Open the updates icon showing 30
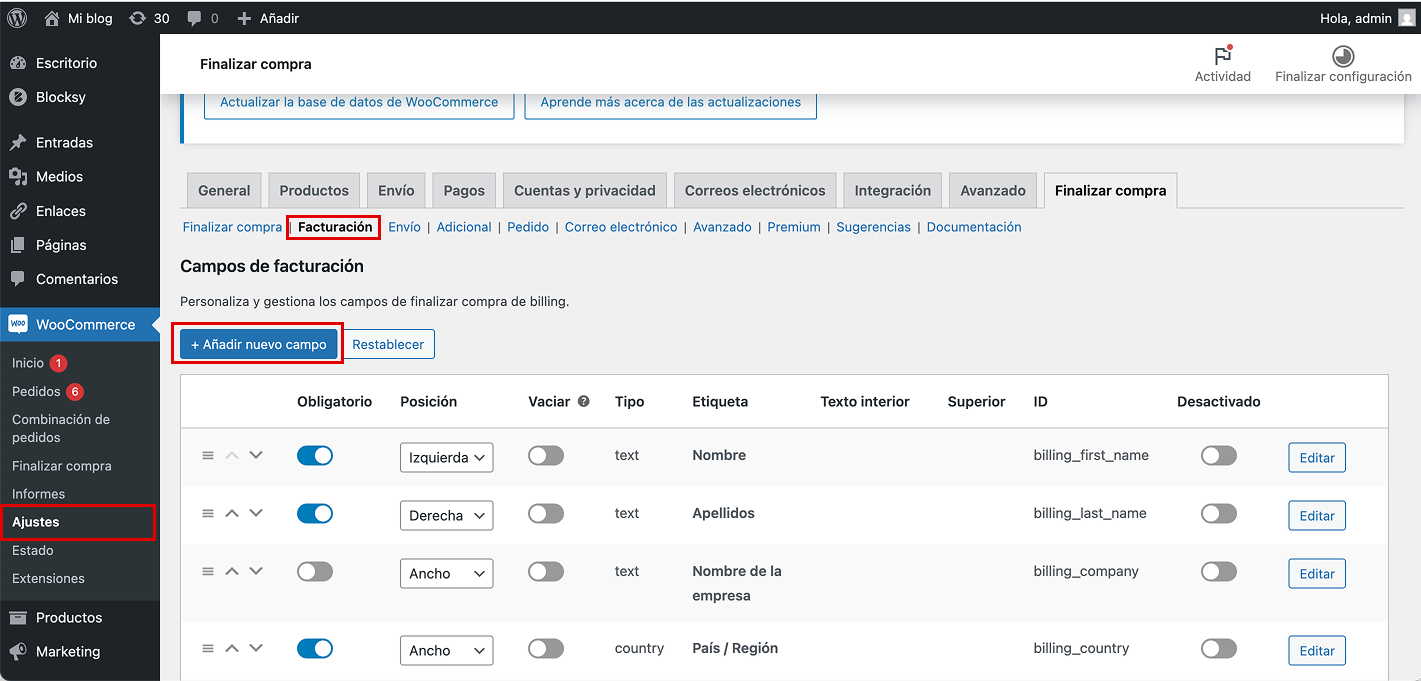 [x=138, y=18]
